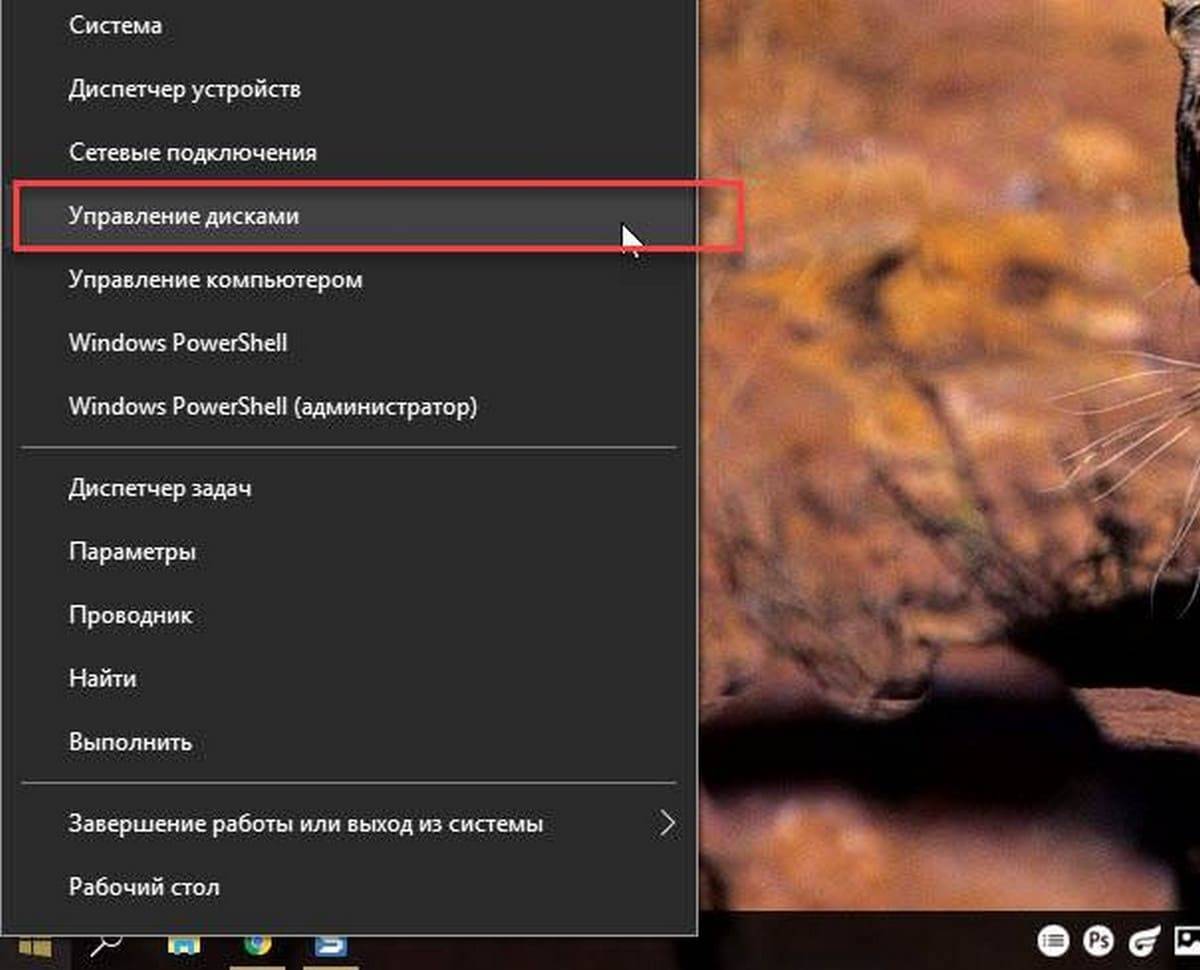1200x970 pixels.
Task: Open Система from the context menu
Action: 115,26
